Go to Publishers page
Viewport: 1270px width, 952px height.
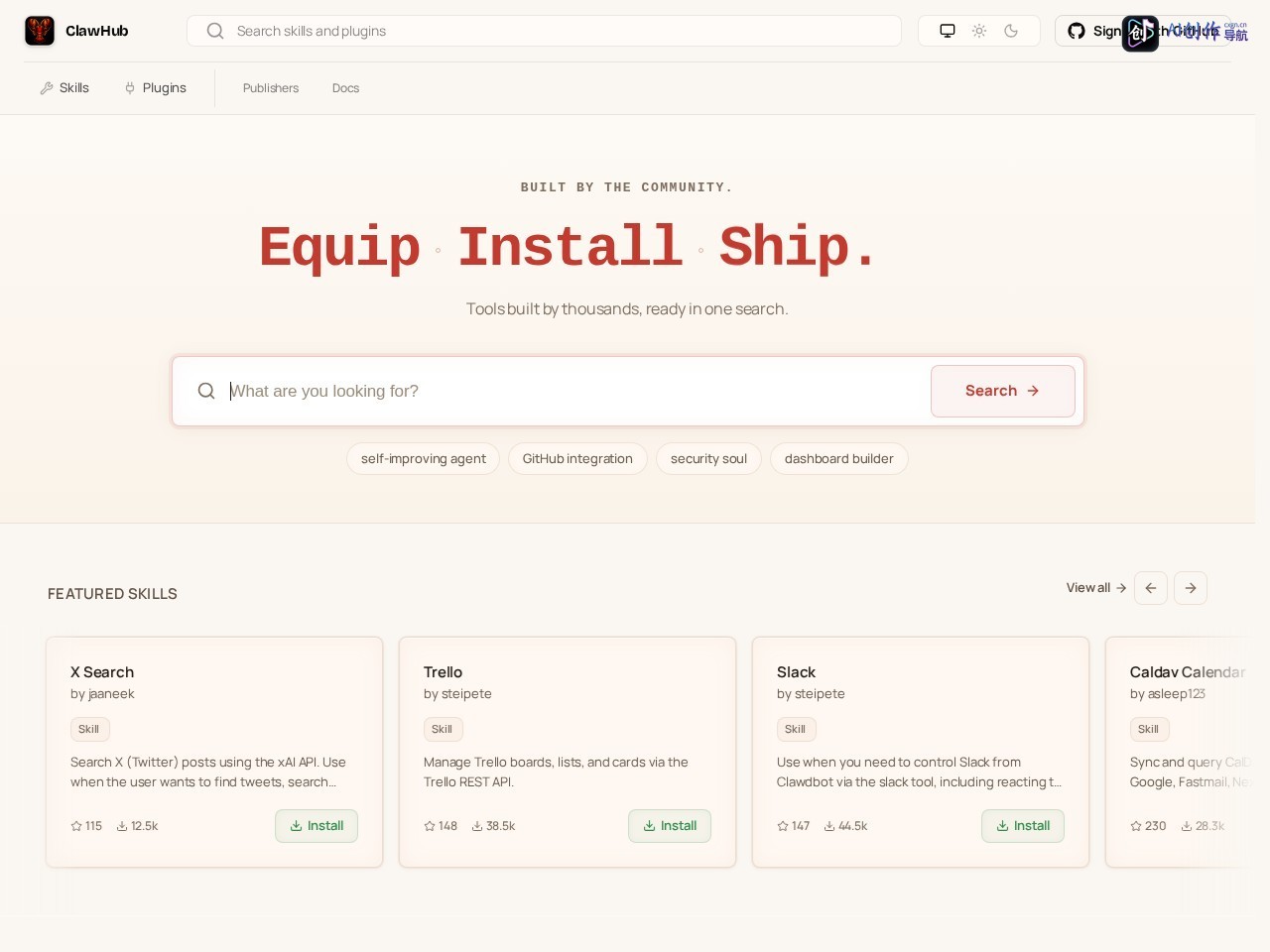tap(271, 88)
